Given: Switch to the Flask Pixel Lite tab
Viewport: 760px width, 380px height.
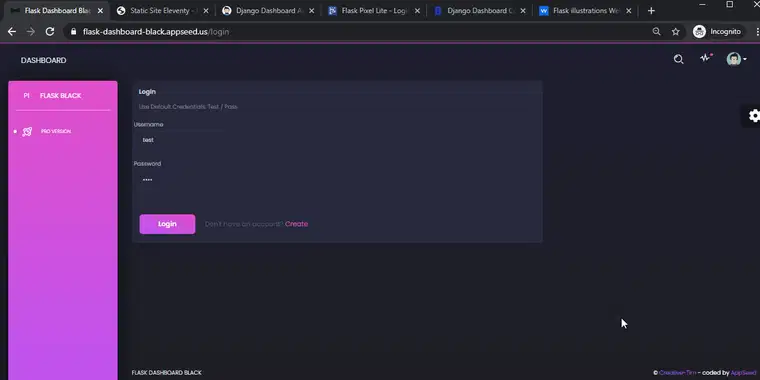Looking at the screenshot, I should tap(374, 11).
